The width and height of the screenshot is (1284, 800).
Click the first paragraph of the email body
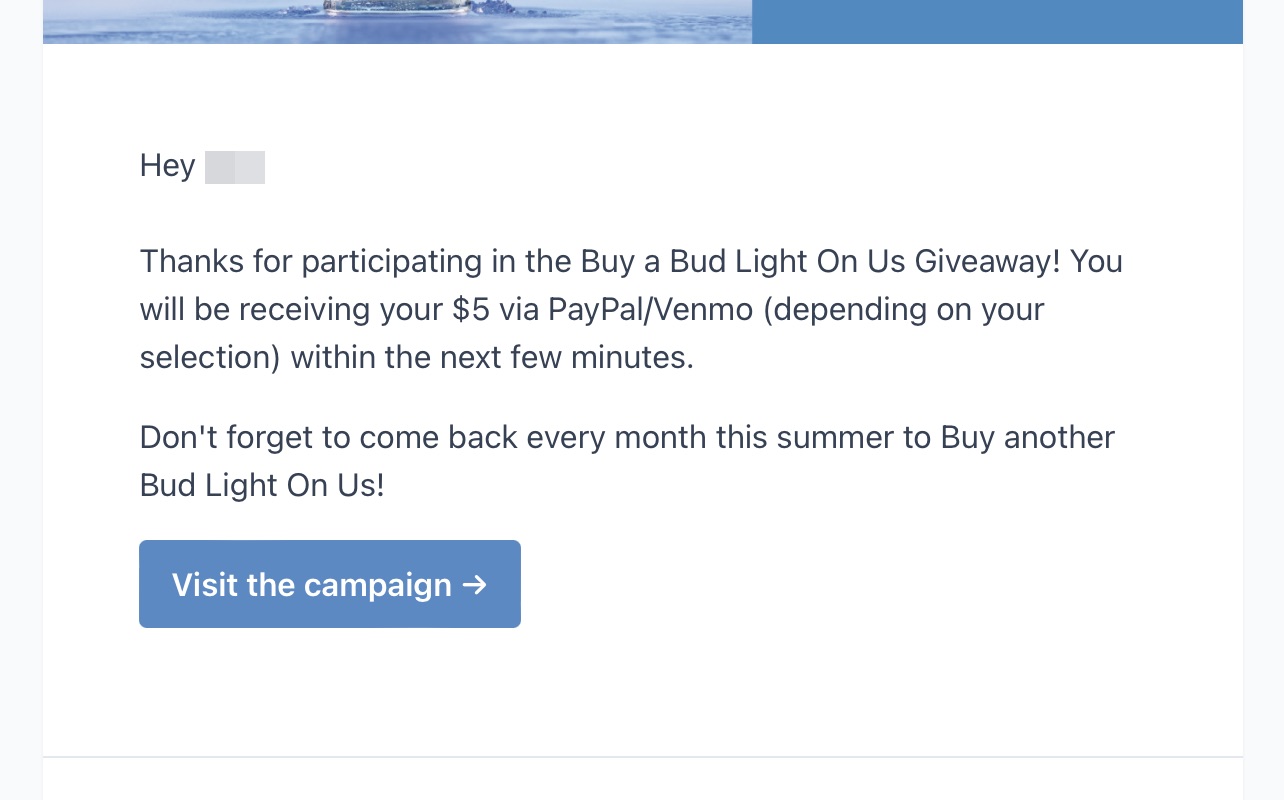tap(630, 309)
